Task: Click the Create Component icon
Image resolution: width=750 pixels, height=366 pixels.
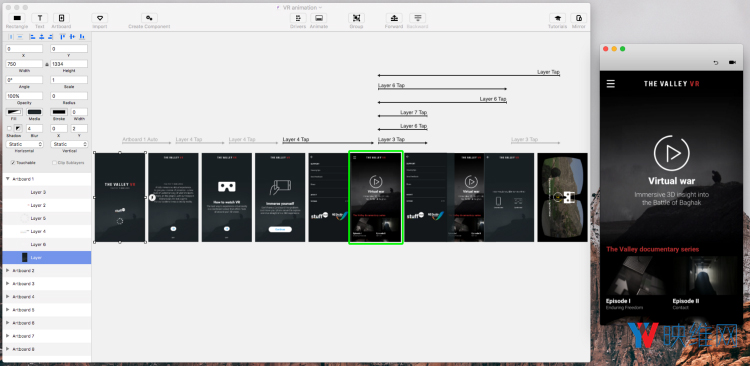Action: point(149,18)
